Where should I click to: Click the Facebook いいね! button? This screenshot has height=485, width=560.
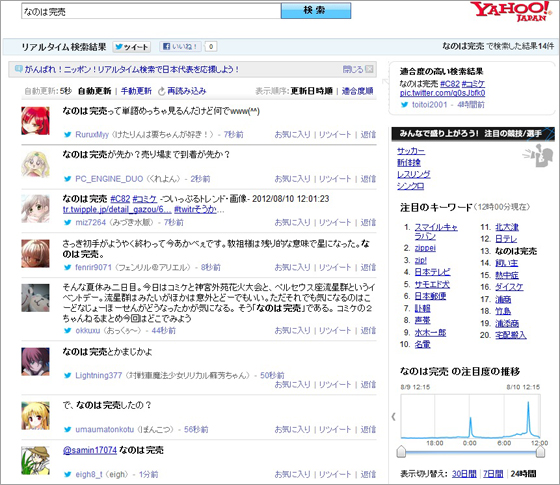click(x=181, y=46)
